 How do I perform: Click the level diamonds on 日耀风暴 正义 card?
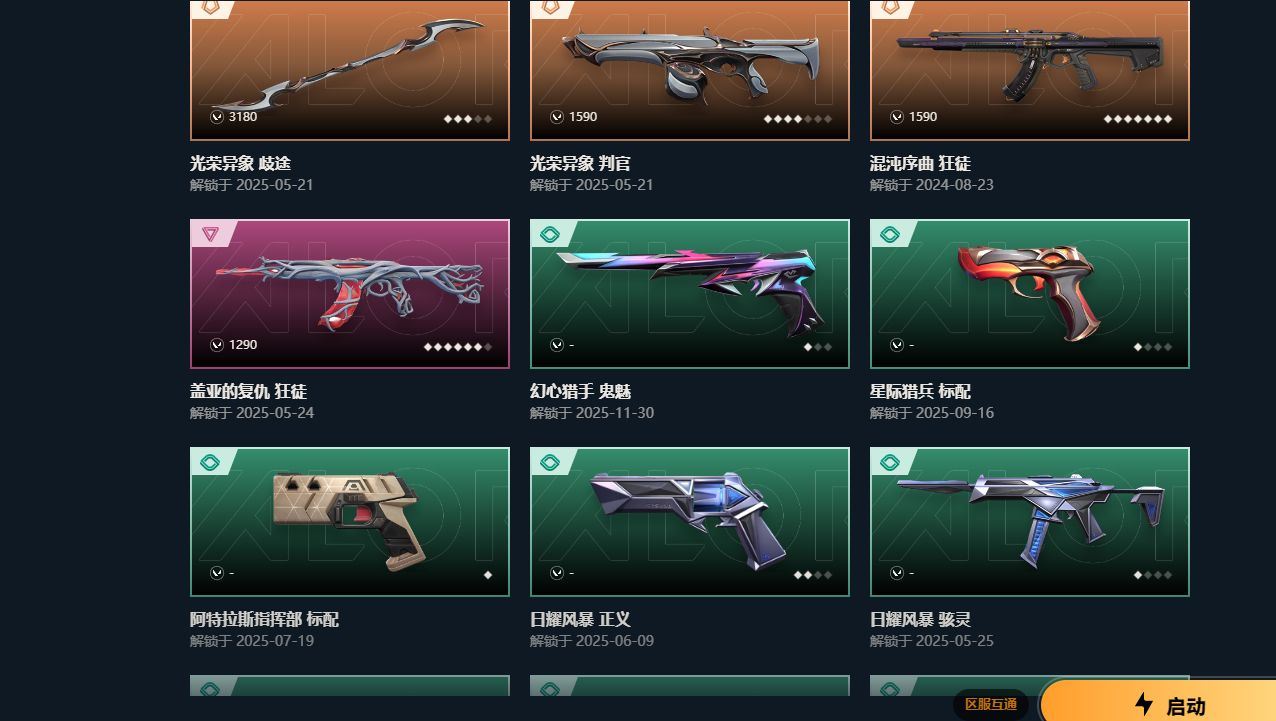pos(813,575)
